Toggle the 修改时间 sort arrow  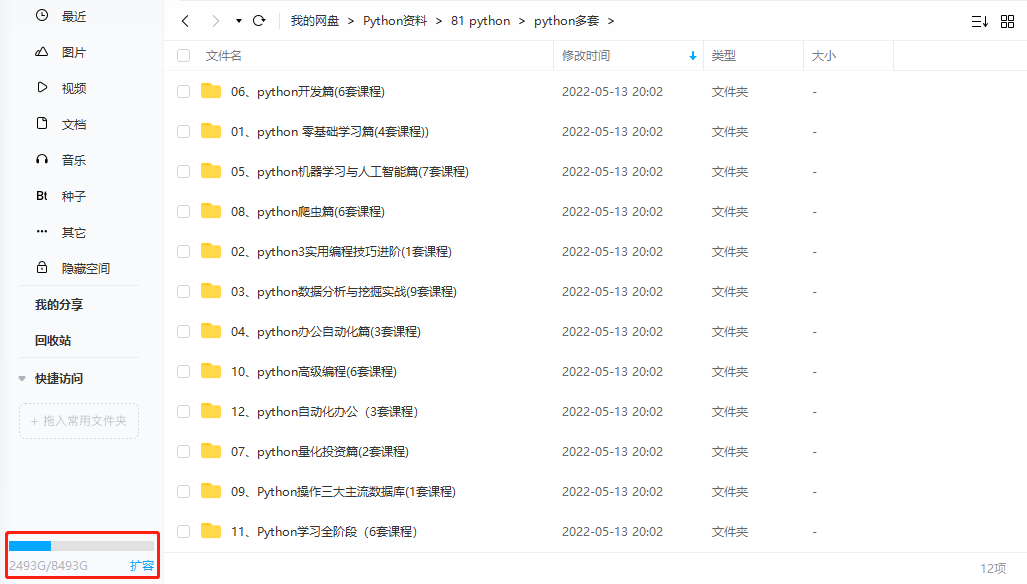tap(692, 56)
